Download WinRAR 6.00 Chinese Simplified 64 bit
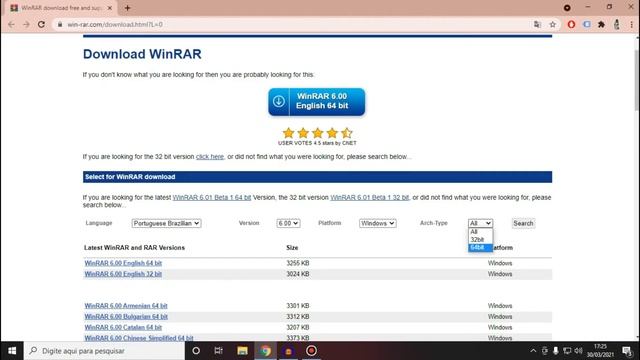The width and height of the screenshot is (640, 360). tap(139, 338)
